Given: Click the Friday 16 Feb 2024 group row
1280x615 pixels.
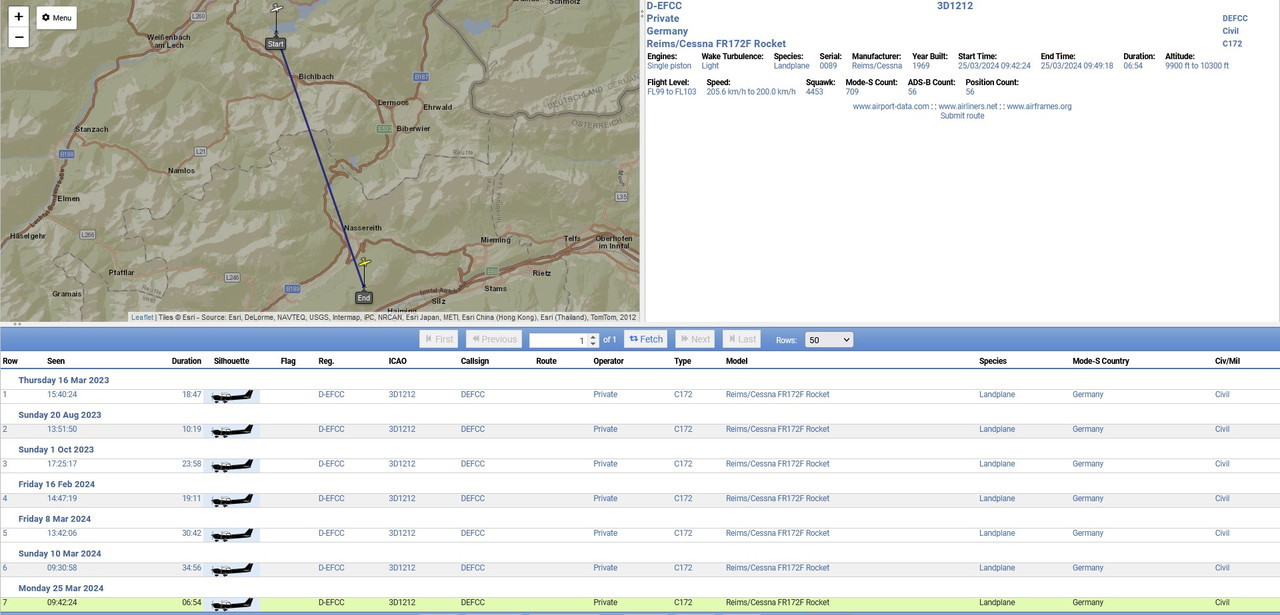Looking at the screenshot, I should pyautogui.click(x=640, y=484).
